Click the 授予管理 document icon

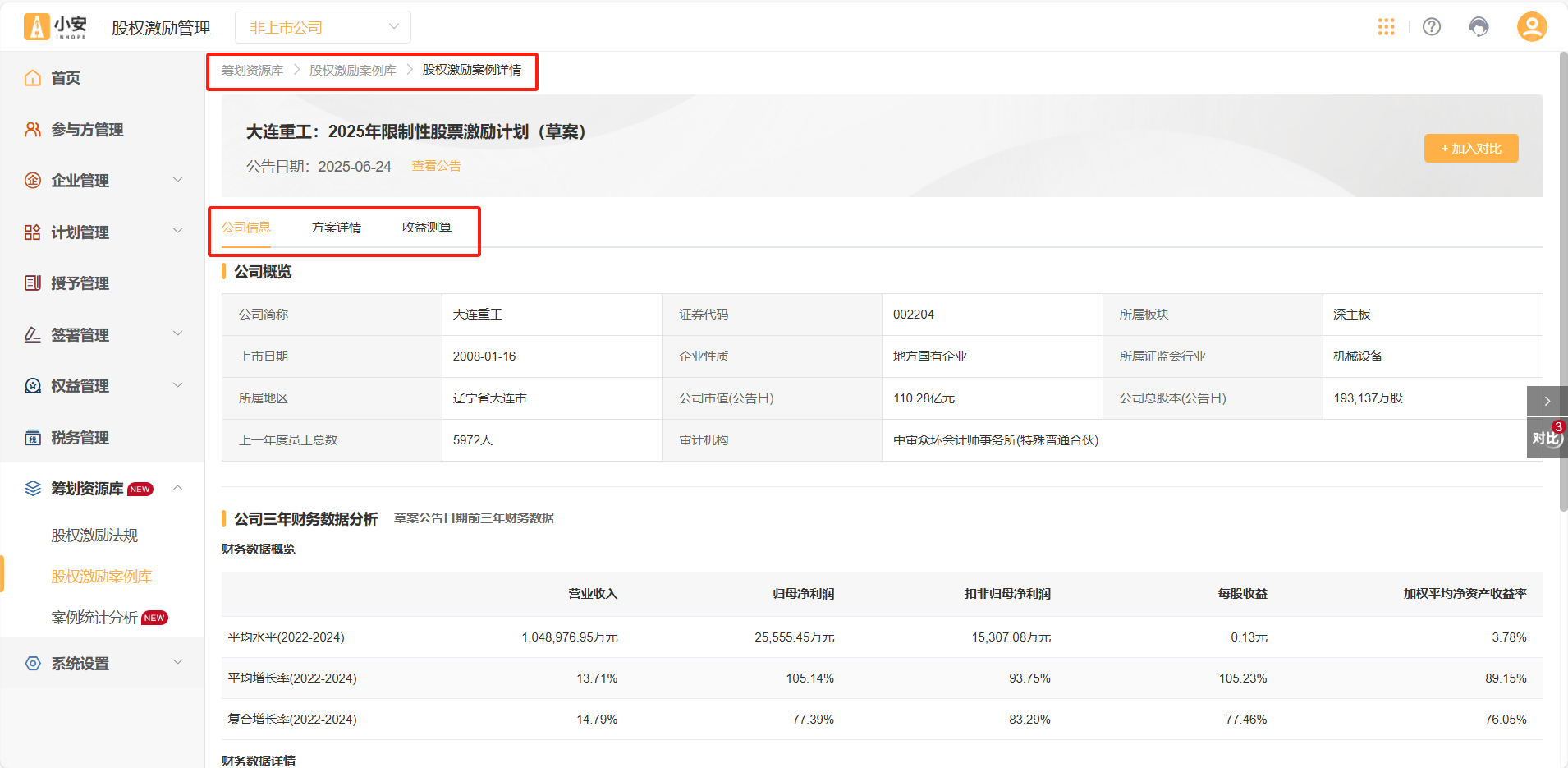[33, 283]
